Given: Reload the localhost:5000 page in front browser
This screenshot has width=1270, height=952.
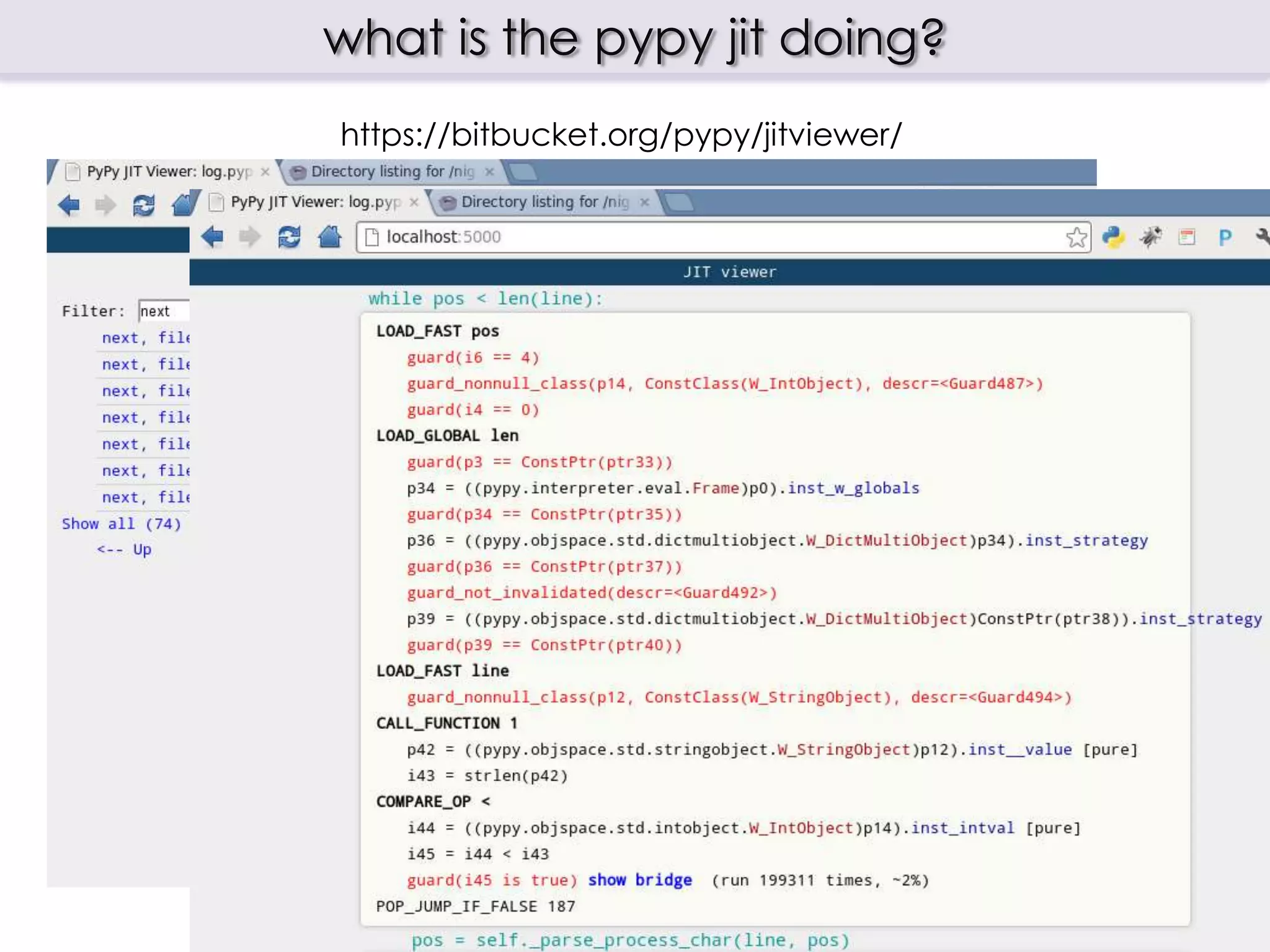Looking at the screenshot, I should [x=289, y=237].
